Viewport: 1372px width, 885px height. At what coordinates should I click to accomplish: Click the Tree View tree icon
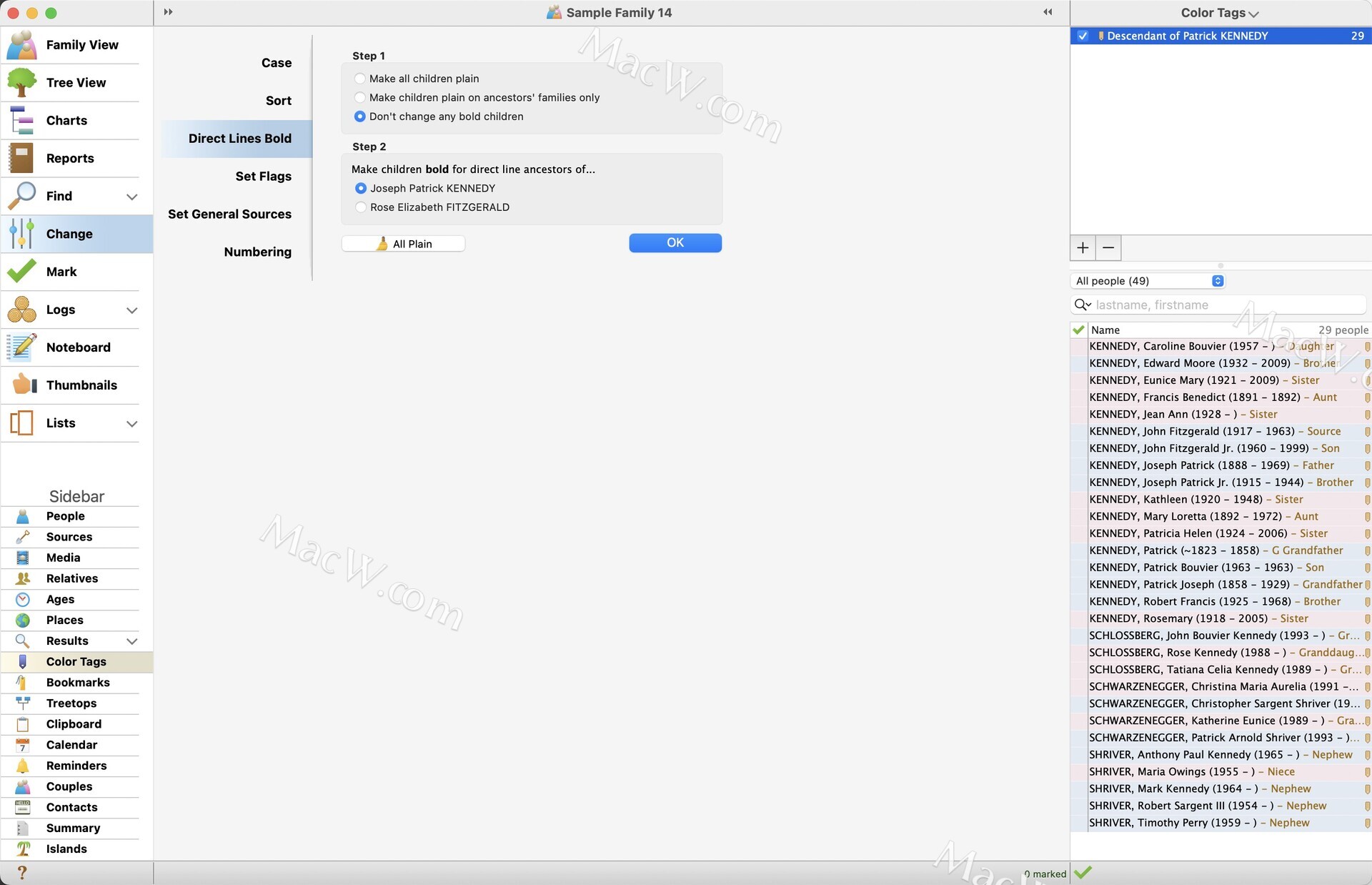(x=22, y=83)
